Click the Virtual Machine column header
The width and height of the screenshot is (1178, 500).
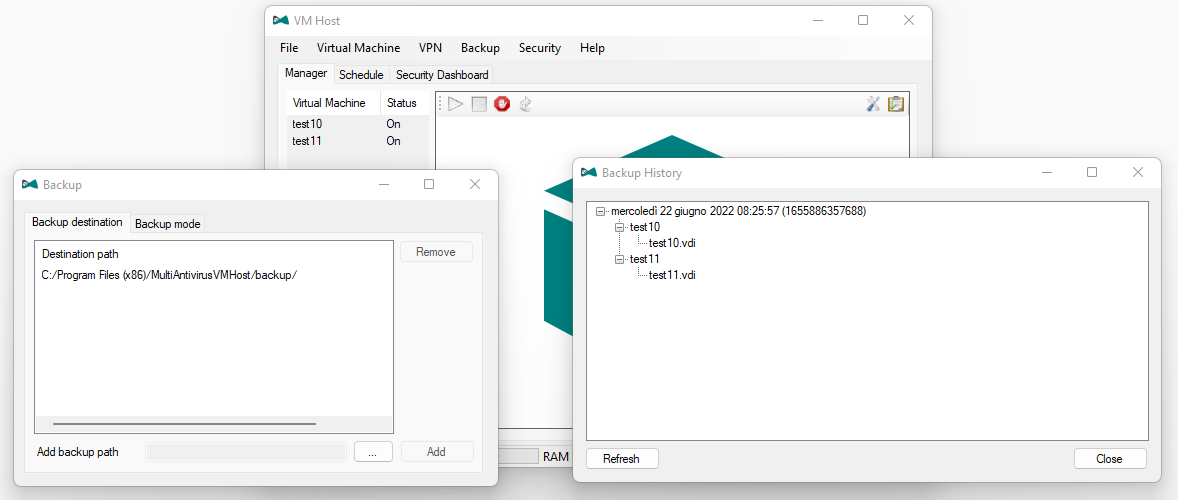pyautogui.click(x=334, y=103)
